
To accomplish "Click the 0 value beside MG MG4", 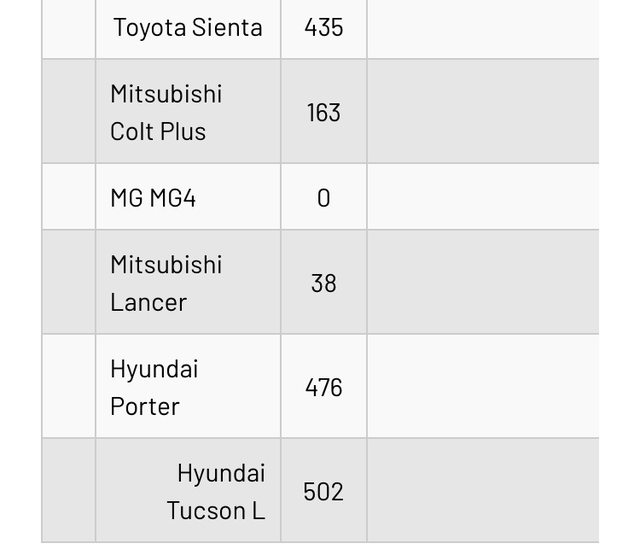I will (323, 197).
